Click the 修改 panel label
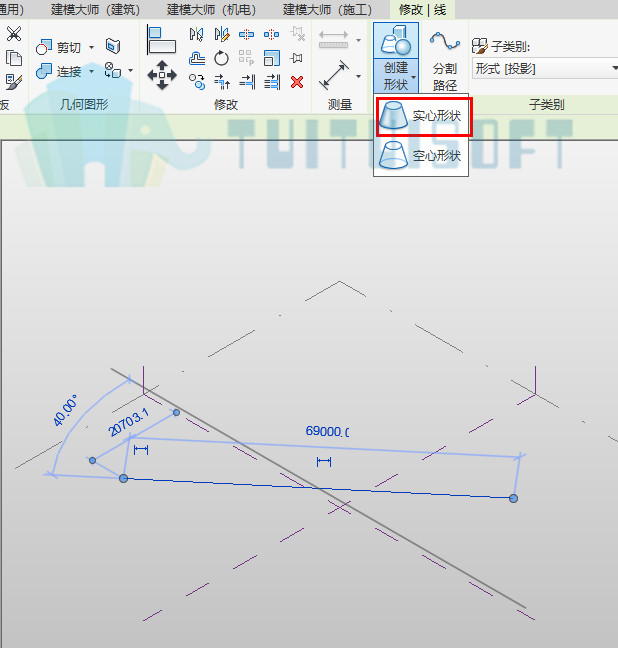The image size is (618, 648). [226, 104]
